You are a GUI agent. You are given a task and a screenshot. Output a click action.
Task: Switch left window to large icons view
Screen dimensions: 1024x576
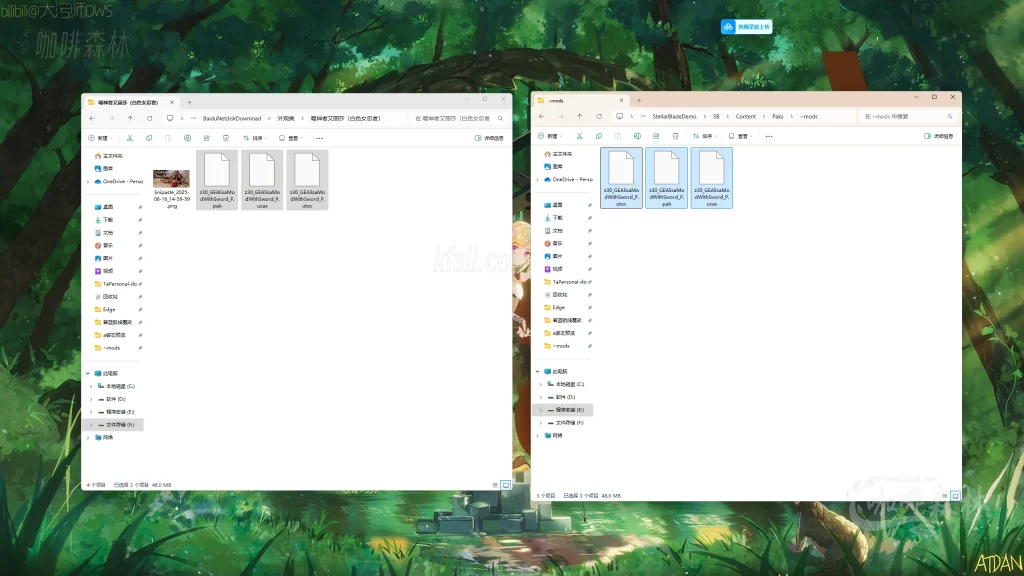[505, 485]
